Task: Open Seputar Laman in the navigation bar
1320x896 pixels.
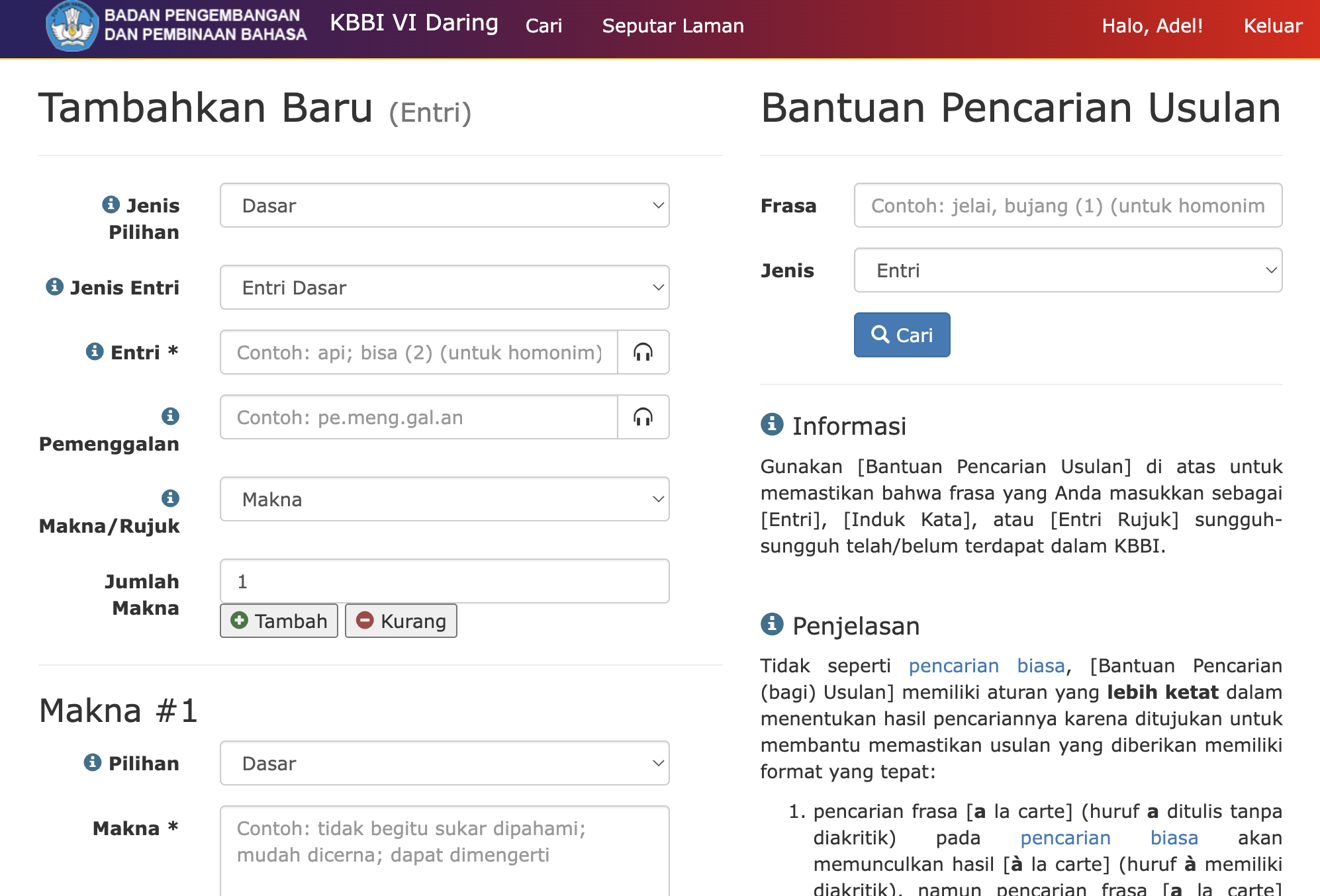Action: (x=673, y=26)
